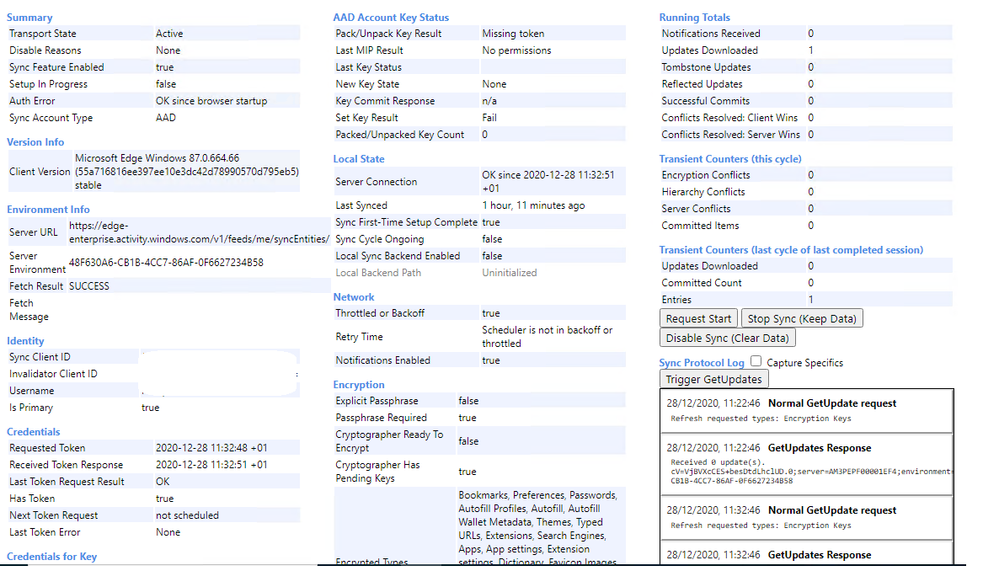The width and height of the screenshot is (999, 581).
Task: Click Pack/Unpack Key Result Missing token
Action: [513, 33]
